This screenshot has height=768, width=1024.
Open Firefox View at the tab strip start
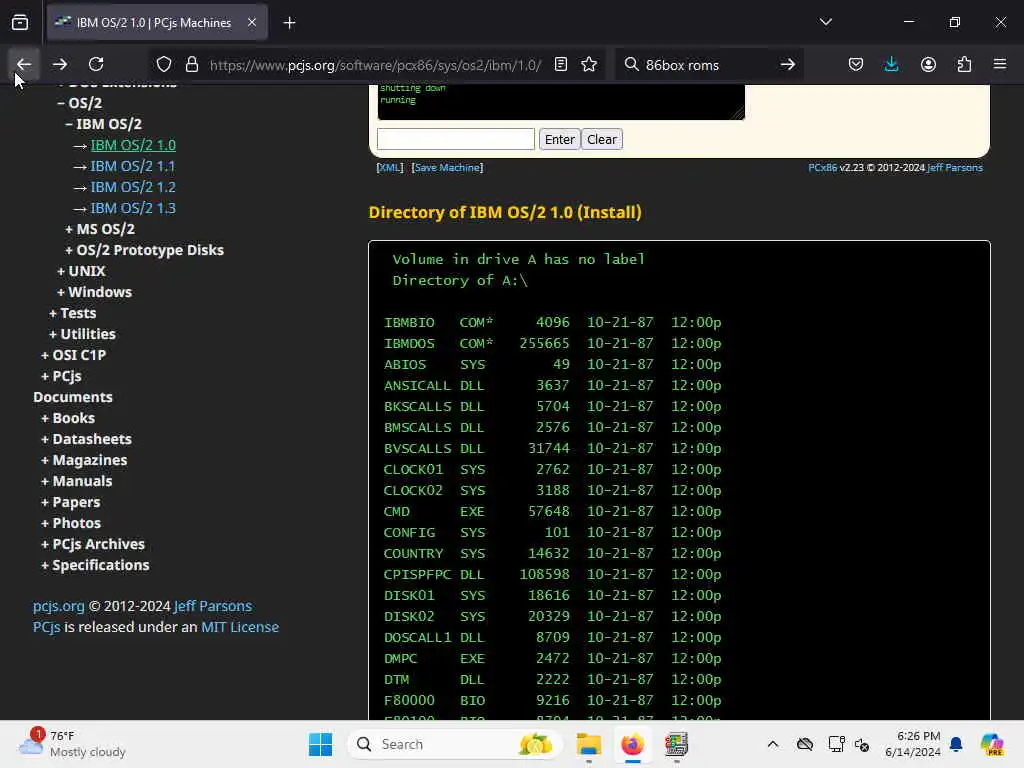point(20,22)
